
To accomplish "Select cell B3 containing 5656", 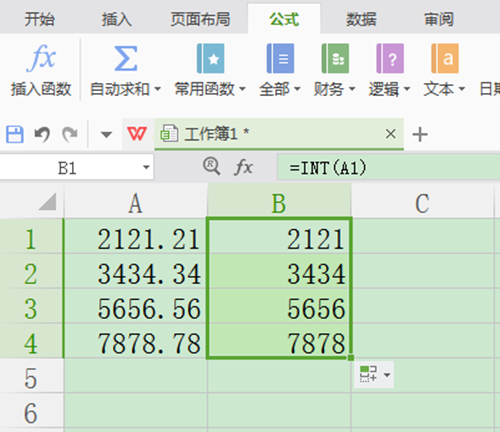I will [x=279, y=306].
